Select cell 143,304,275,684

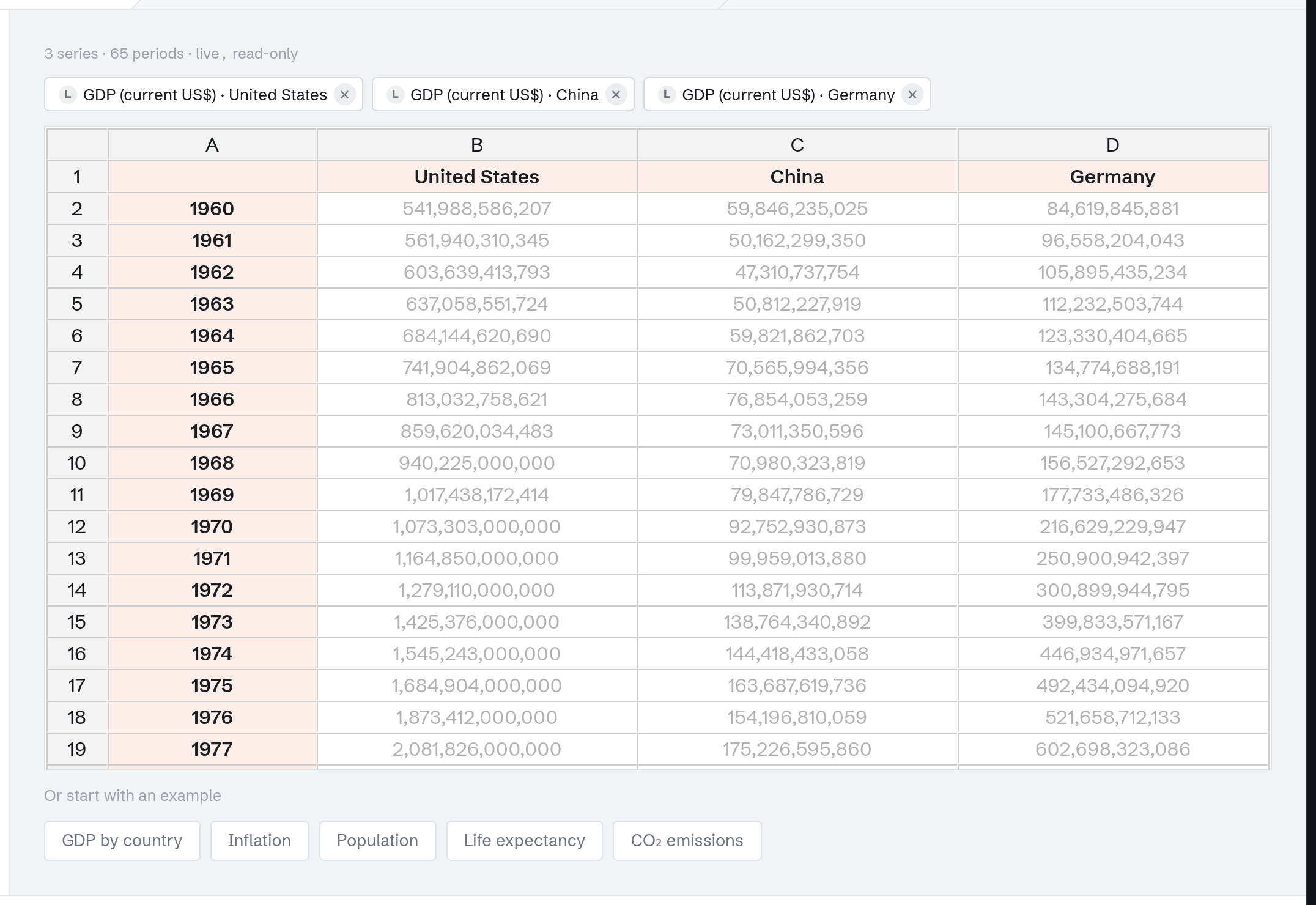tap(1113, 399)
